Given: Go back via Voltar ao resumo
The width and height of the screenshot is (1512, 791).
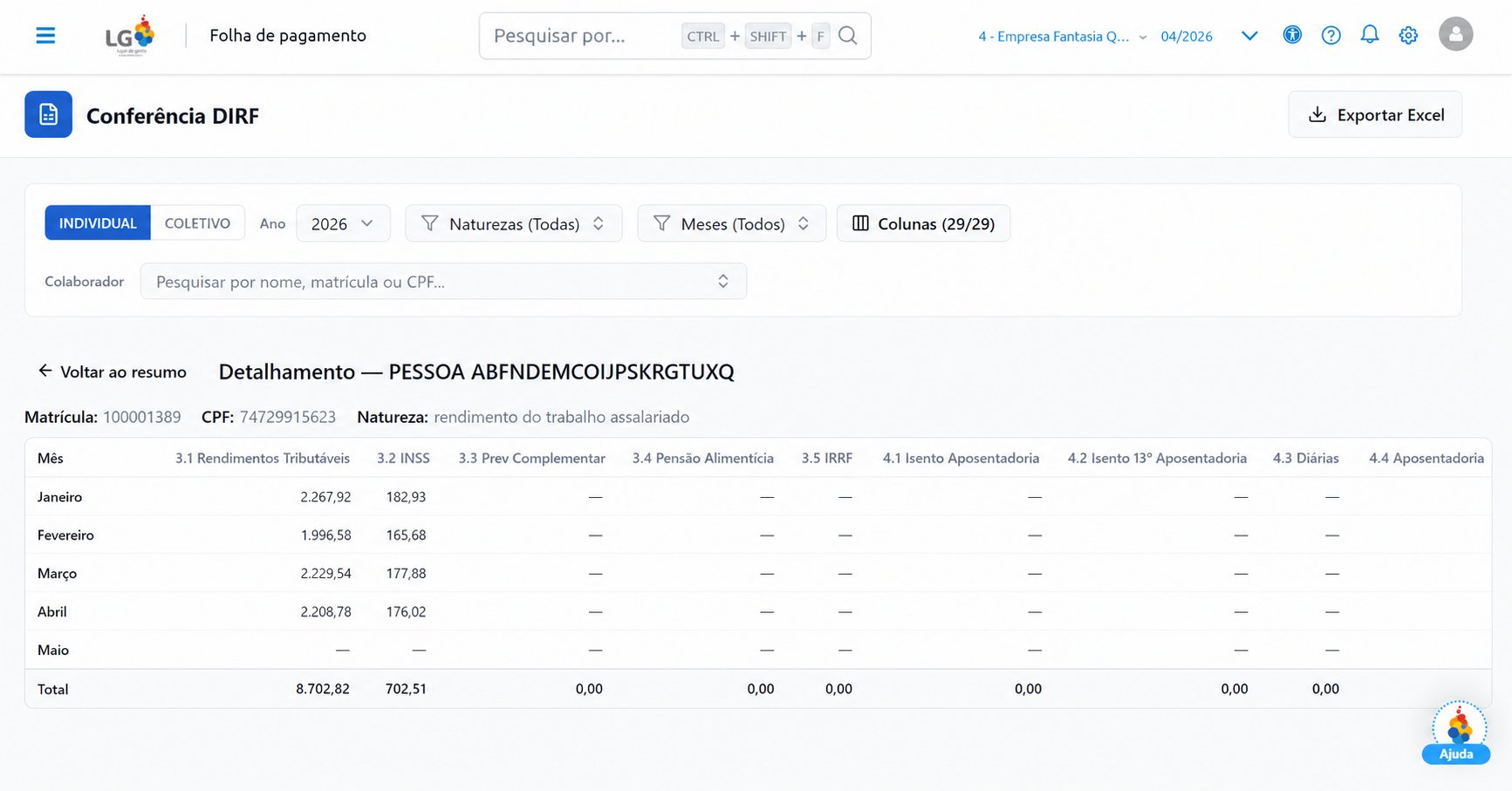Looking at the screenshot, I should click(112, 372).
